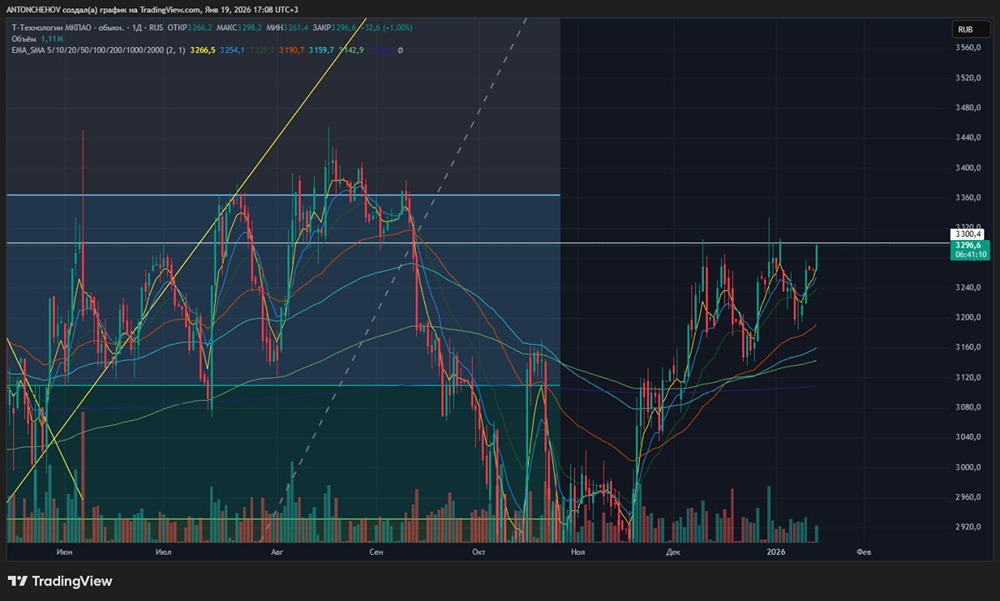Click 3000,0 on the price scale
This screenshot has height=601, width=1000.
pyautogui.click(x=969, y=467)
